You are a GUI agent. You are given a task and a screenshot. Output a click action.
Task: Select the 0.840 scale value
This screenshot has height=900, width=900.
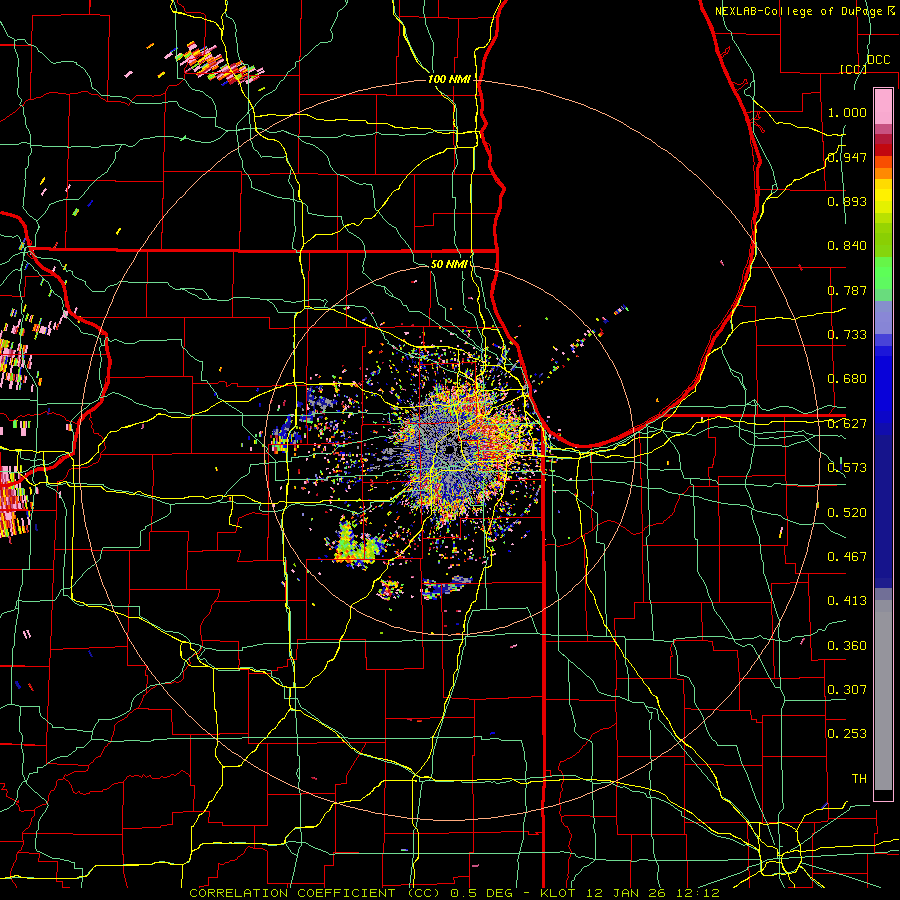pos(847,246)
